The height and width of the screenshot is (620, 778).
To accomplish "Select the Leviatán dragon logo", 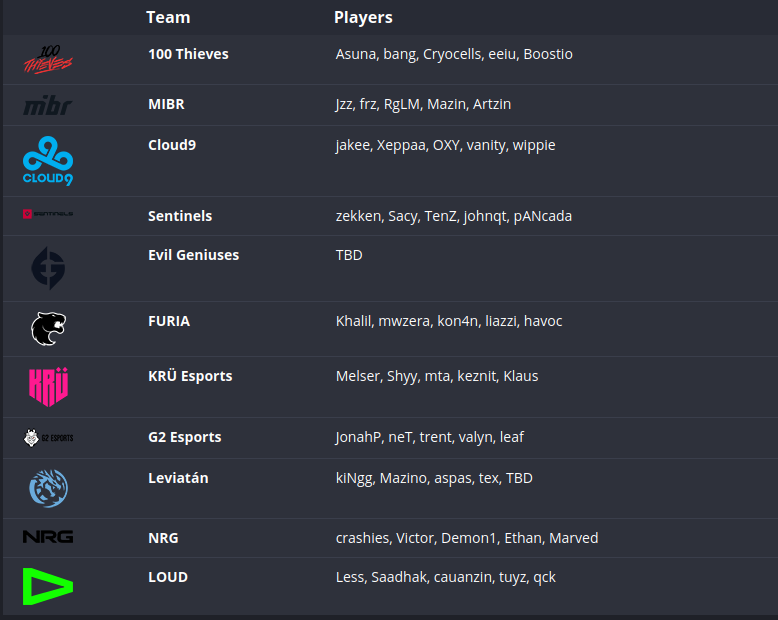I will coord(48,489).
